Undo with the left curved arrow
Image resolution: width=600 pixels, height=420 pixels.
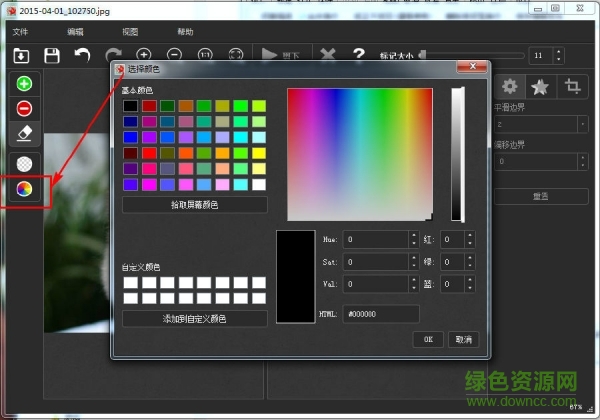click(x=82, y=55)
